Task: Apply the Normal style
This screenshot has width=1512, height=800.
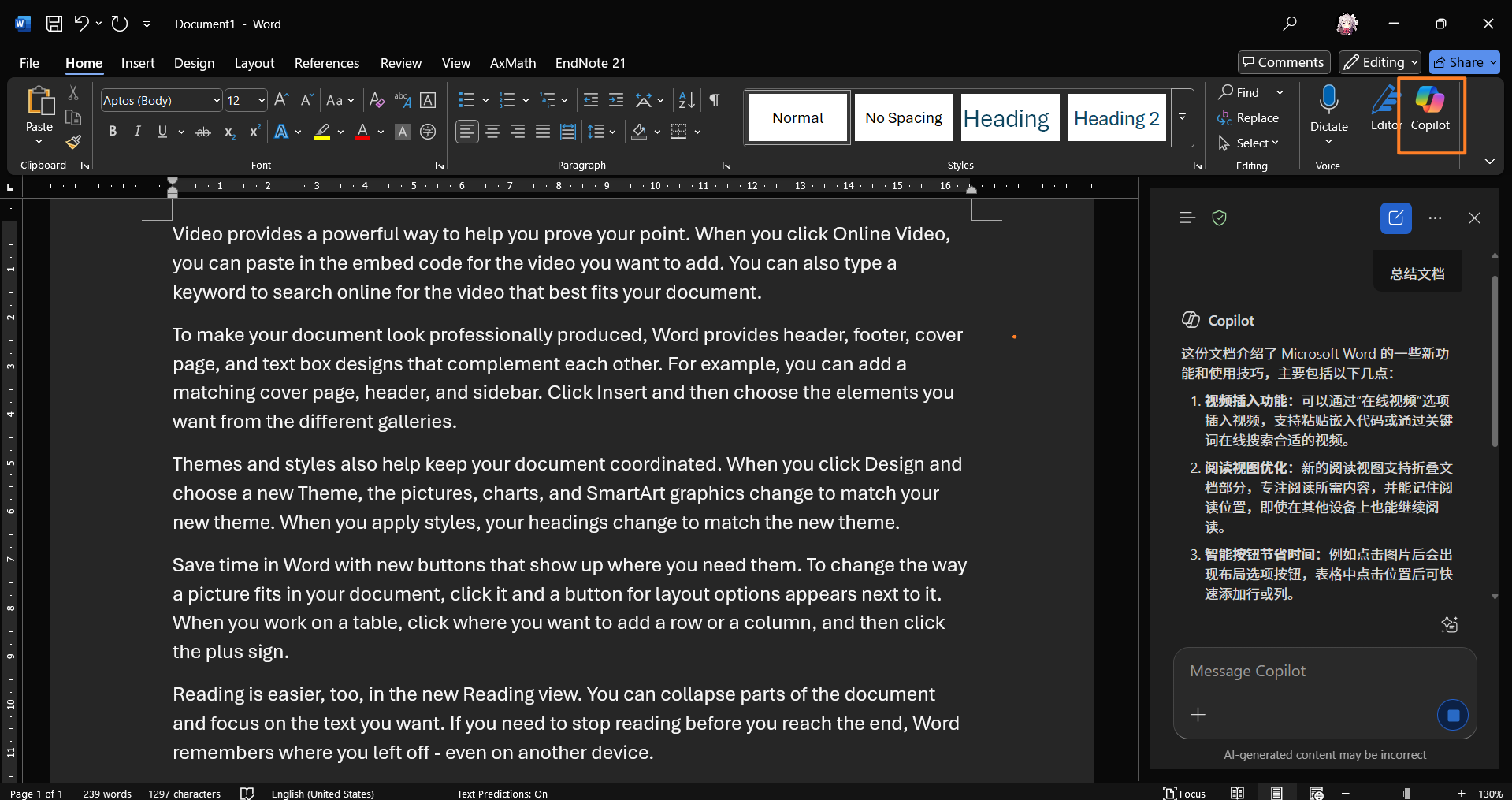Action: (797, 117)
